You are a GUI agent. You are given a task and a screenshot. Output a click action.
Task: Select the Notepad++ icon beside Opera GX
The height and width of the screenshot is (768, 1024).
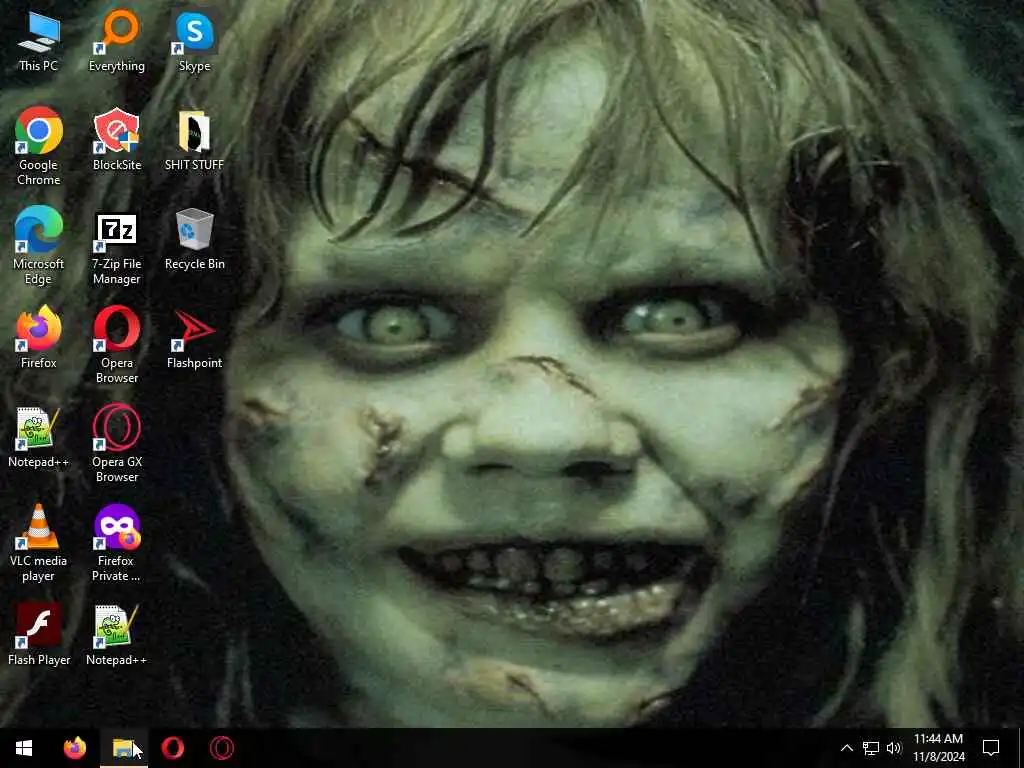39,437
